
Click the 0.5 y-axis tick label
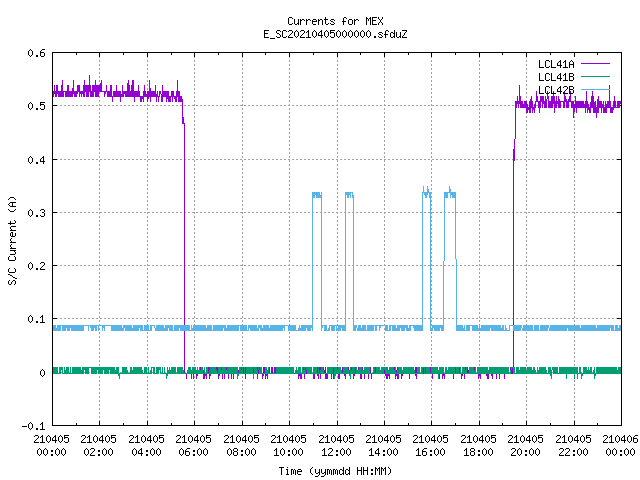37,106
